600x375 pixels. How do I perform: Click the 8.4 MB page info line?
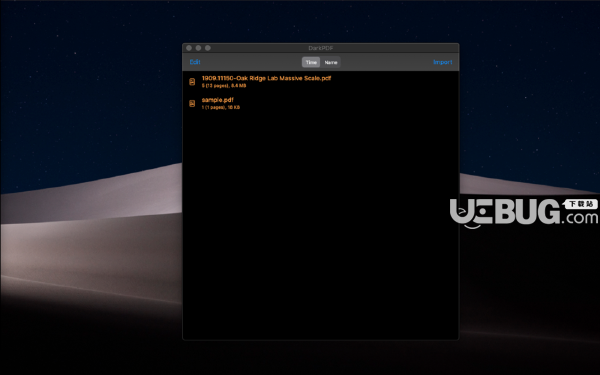(224, 86)
